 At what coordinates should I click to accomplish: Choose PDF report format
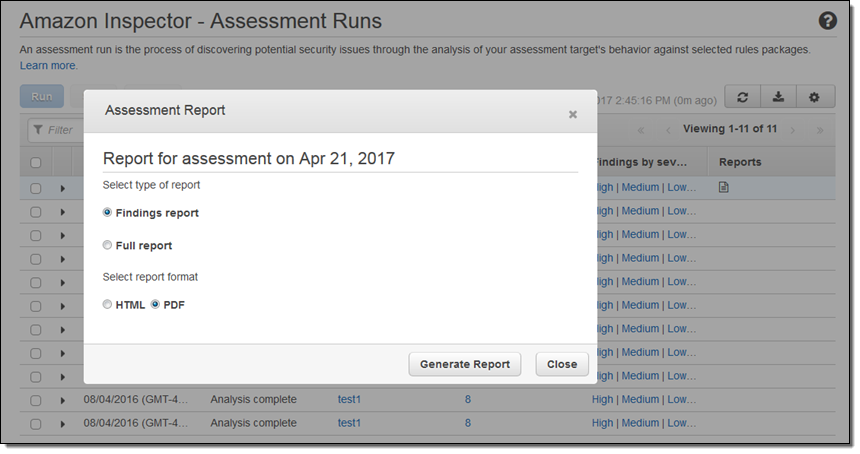tap(155, 305)
